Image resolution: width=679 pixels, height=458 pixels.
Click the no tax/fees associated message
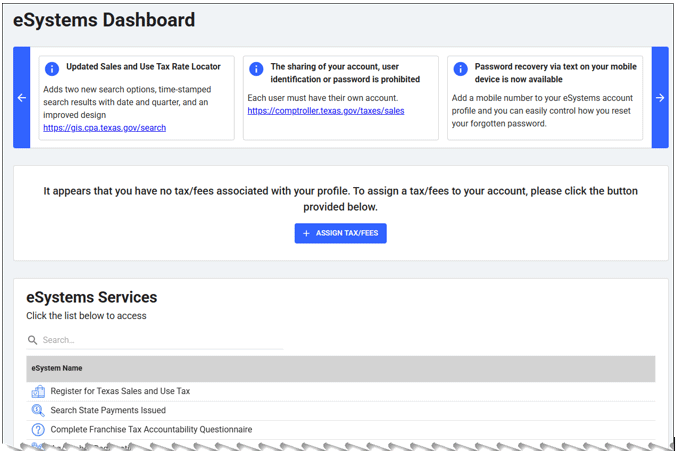tap(340, 199)
